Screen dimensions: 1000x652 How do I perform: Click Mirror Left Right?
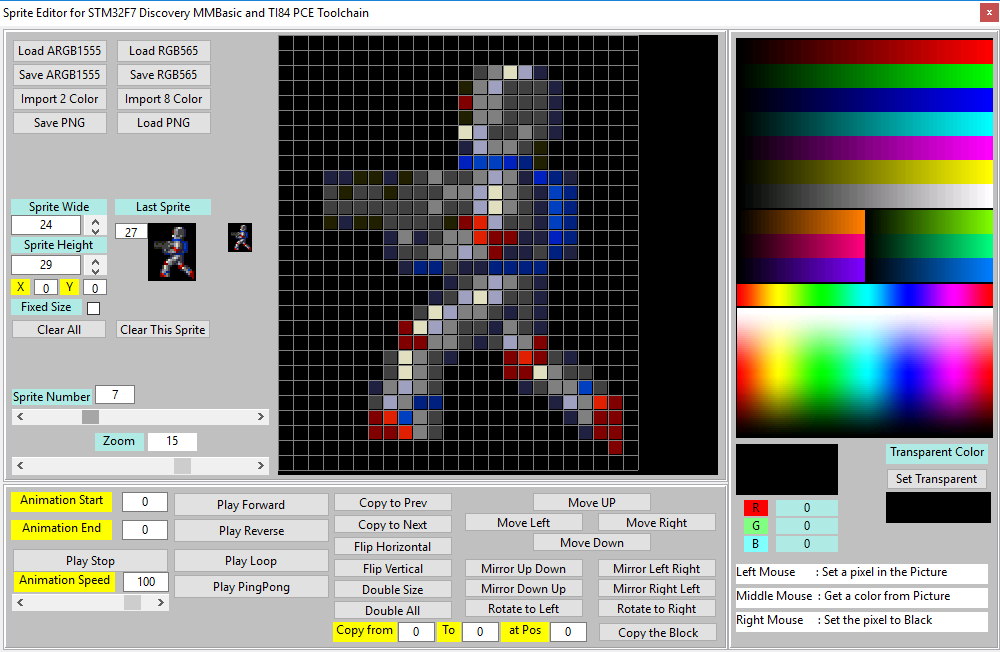click(x=657, y=568)
